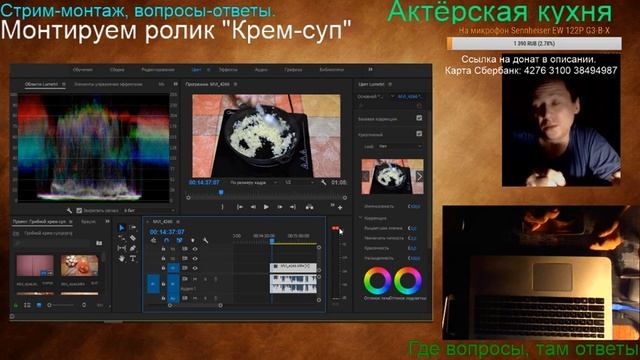Step back one frame in program monitor
The image size is (640, 360).
253,207
